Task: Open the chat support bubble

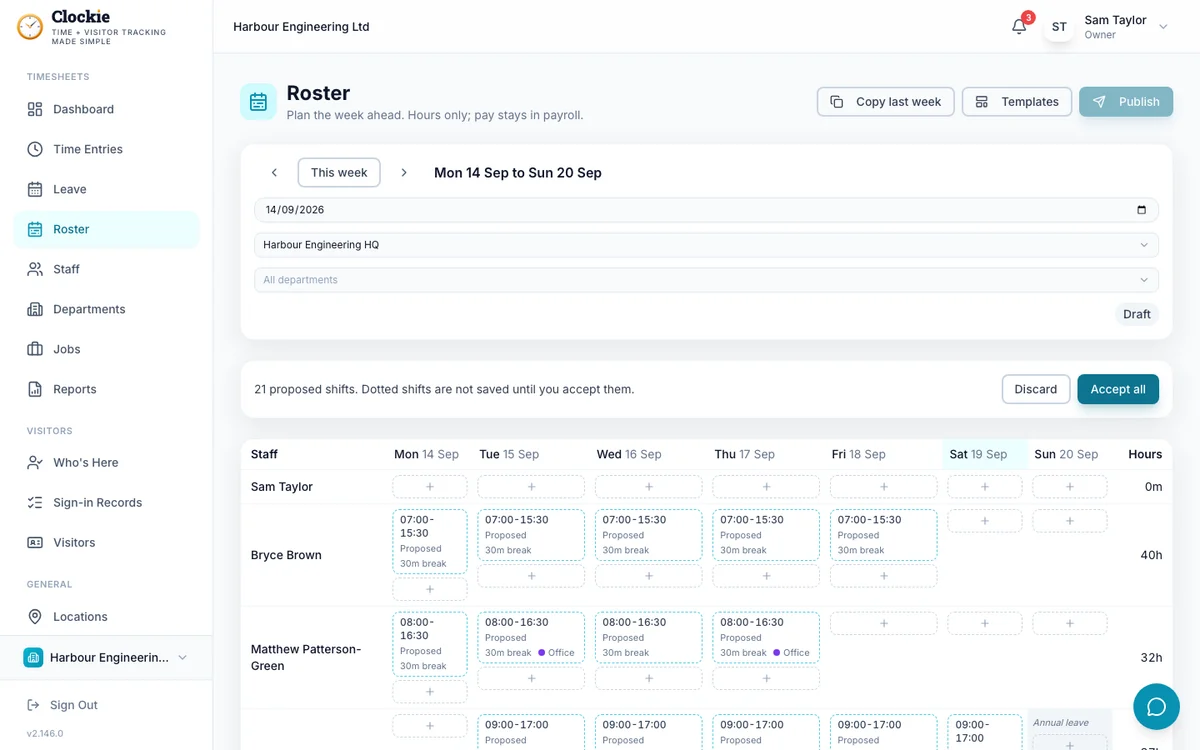Action: [x=1156, y=707]
